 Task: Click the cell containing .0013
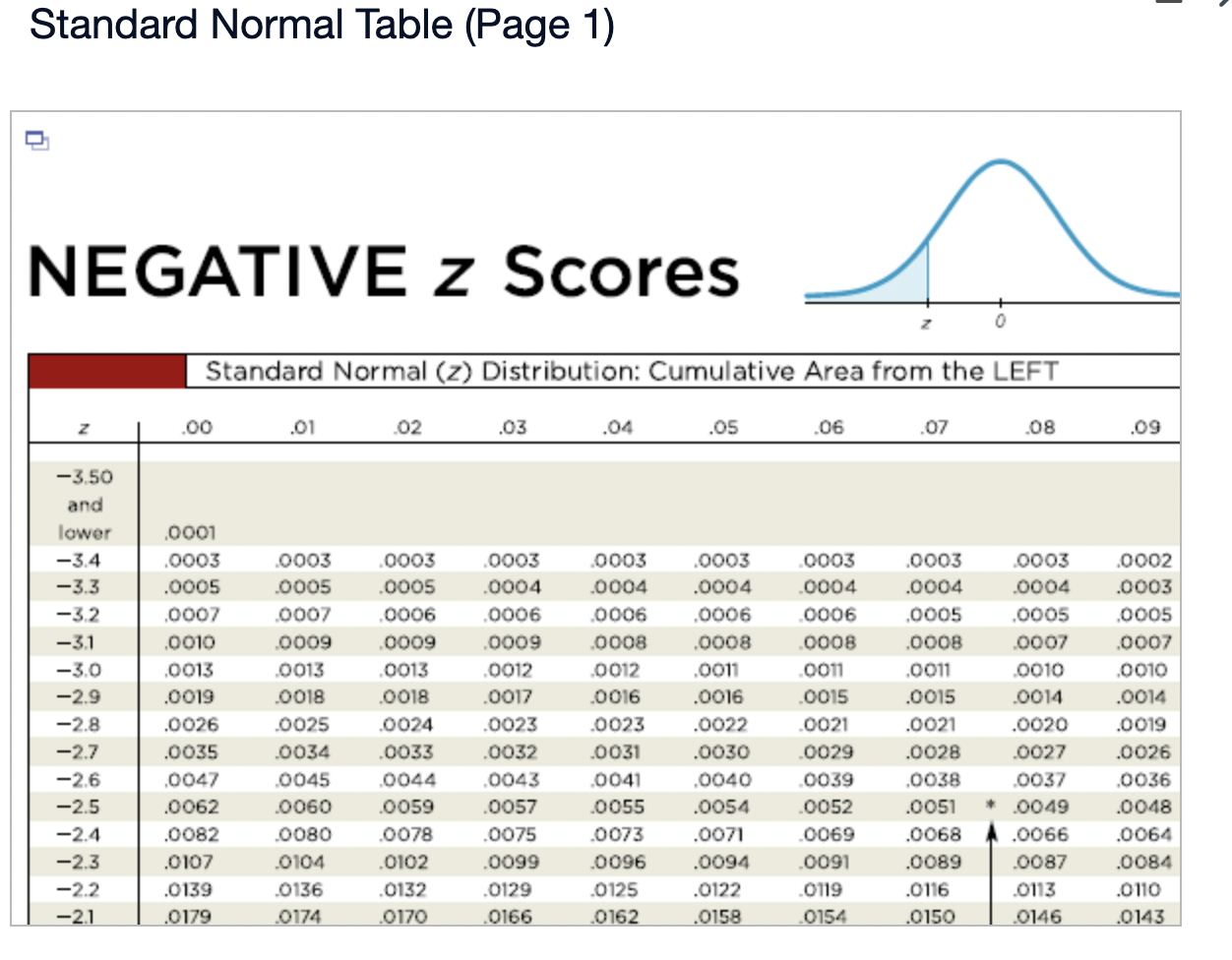coord(183,670)
